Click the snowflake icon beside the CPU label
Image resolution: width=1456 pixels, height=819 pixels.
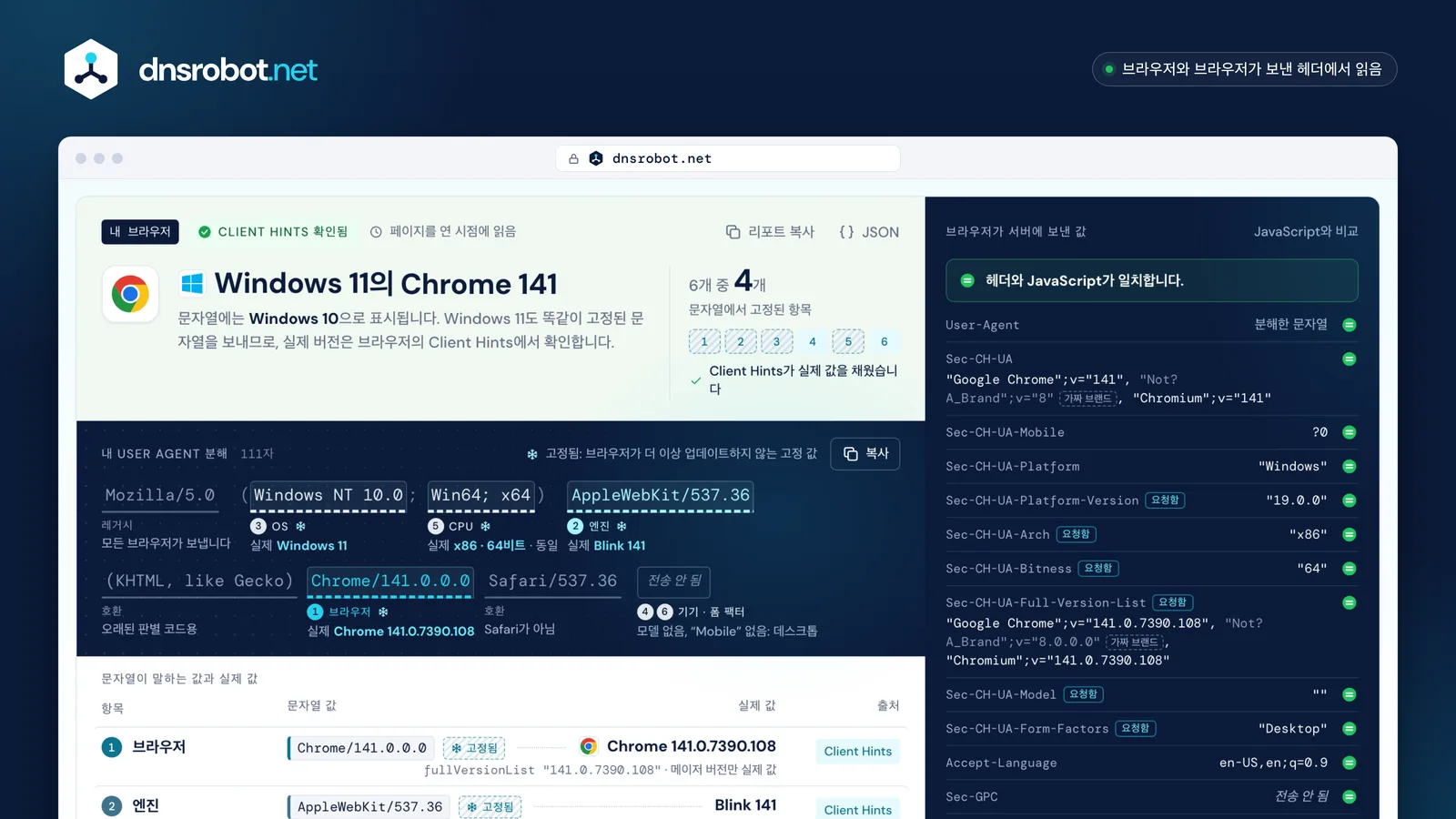486,526
